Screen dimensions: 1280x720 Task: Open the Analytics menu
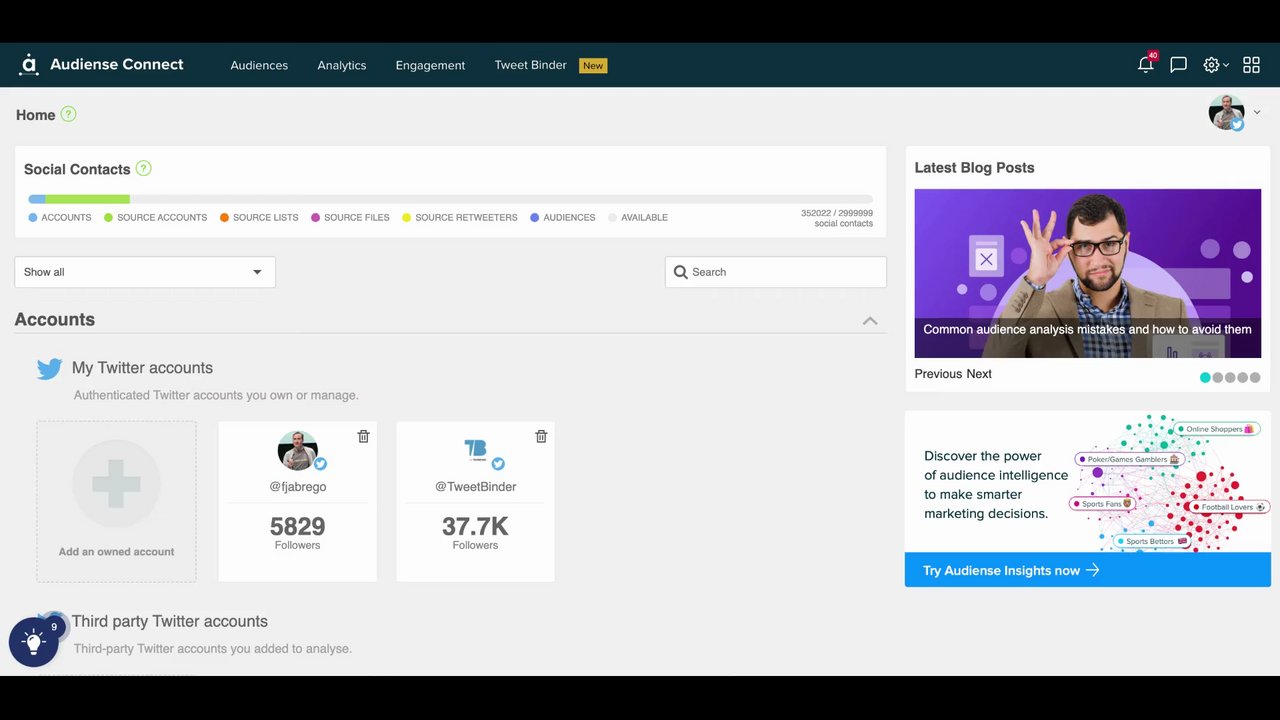pyautogui.click(x=342, y=65)
